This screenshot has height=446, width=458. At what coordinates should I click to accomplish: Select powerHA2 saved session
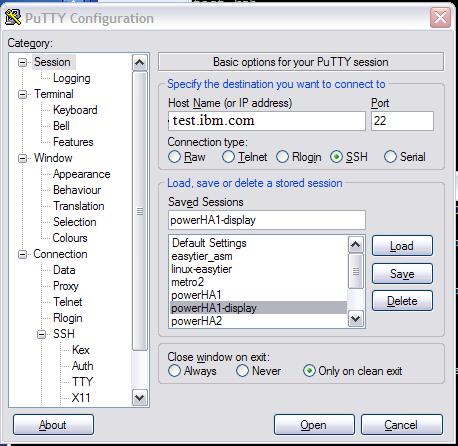tap(259, 321)
